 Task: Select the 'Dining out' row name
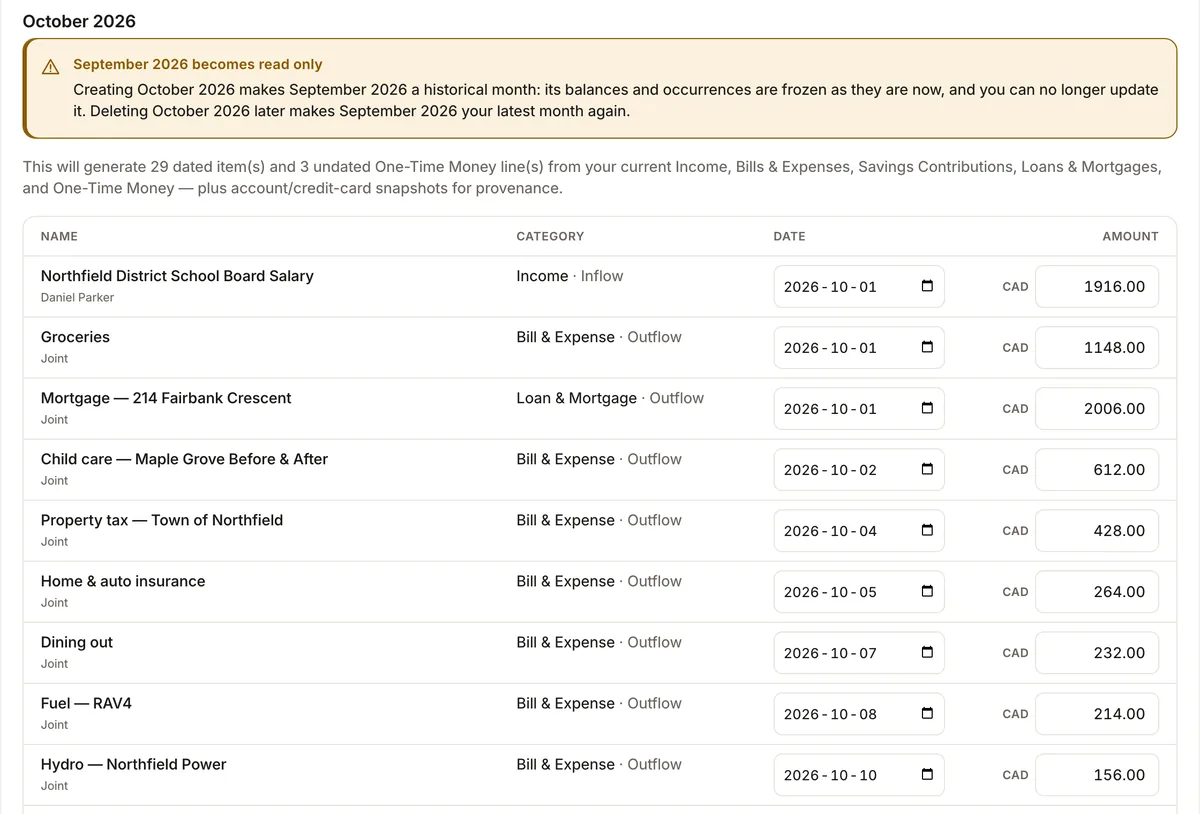pos(77,642)
